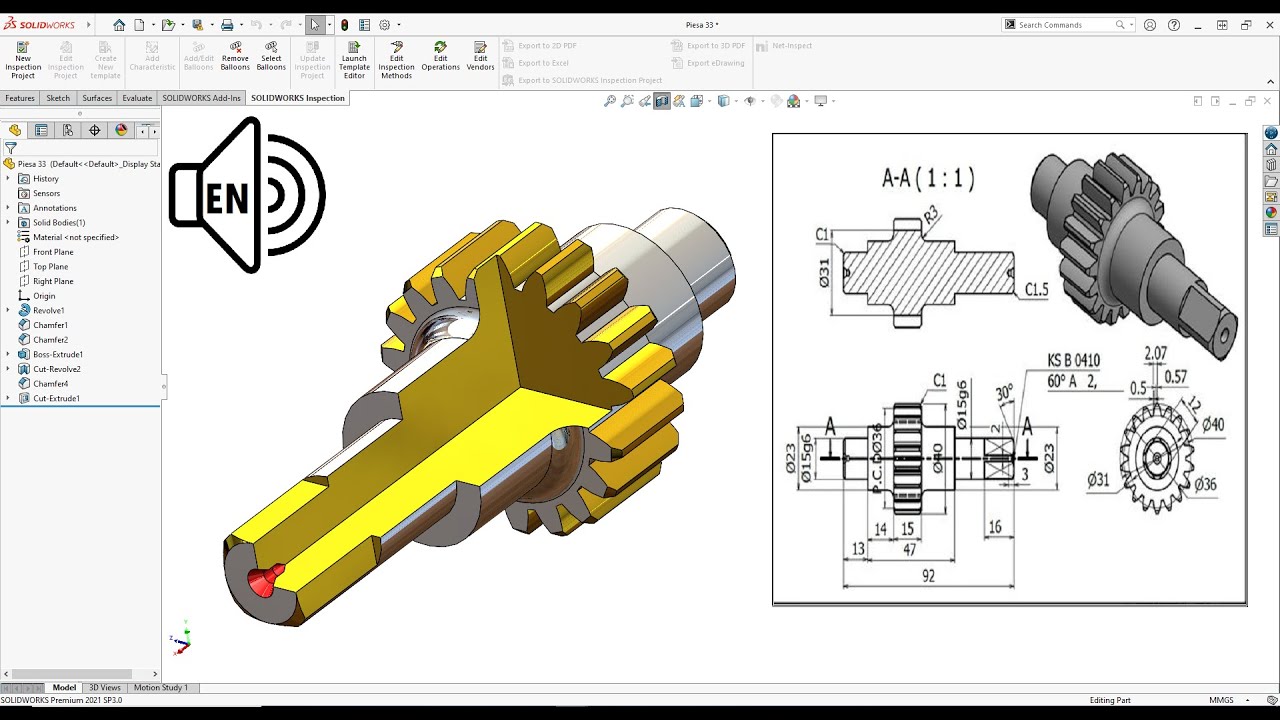1280x720 pixels.
Task: Click Edit Inspection Methods
Action: (396, 60)
